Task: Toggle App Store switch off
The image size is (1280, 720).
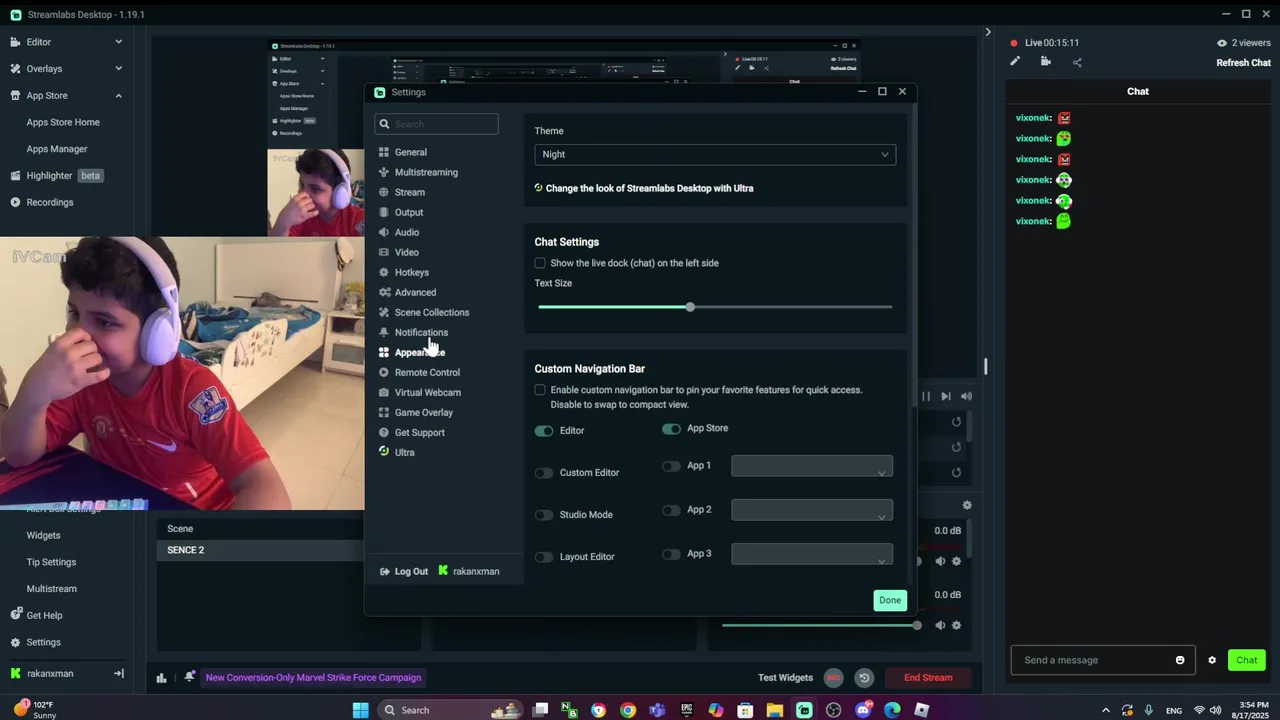Action: tap(671, 429)
